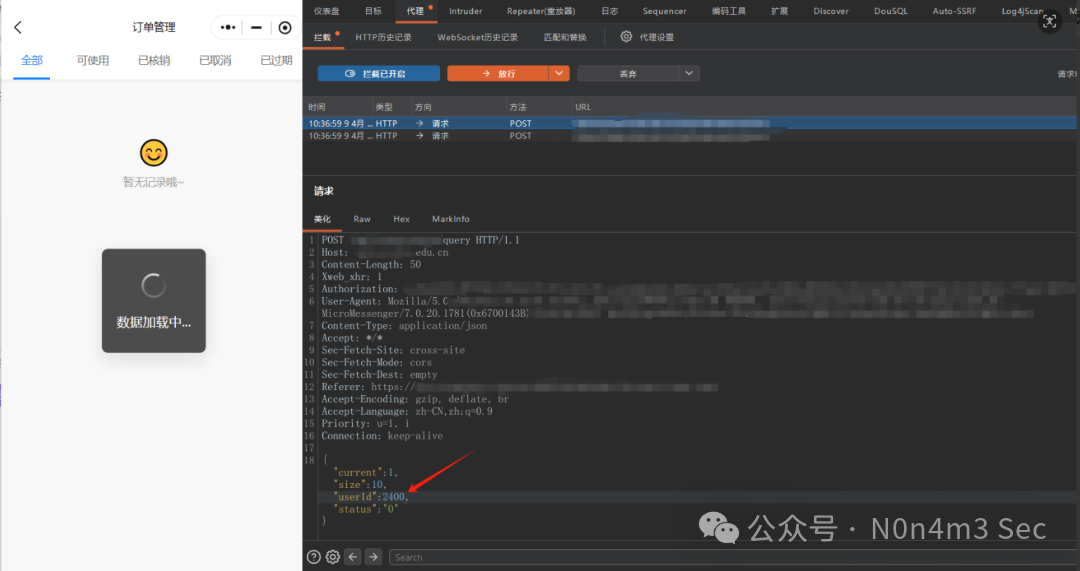The height and width of the screenshot is (571, 1080).
Task: Click the screenshot capture icon top right
Action: tap(1050, 21)
